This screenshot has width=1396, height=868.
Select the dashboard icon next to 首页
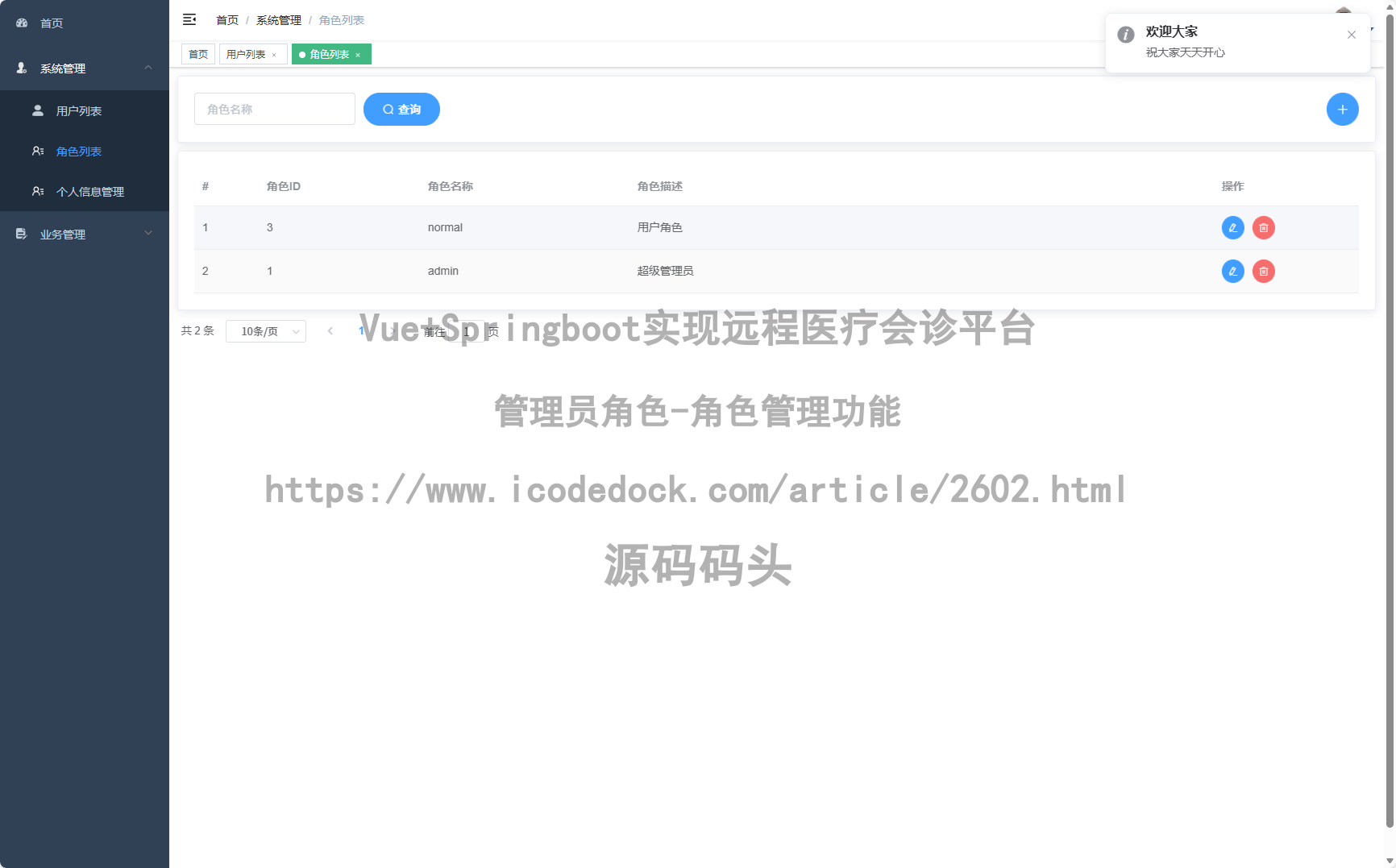pyautogui.click(x=21, y=23)
